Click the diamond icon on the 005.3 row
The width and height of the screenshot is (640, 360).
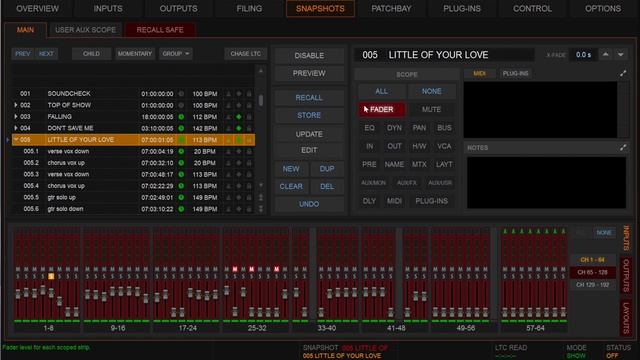coord(239,174)
